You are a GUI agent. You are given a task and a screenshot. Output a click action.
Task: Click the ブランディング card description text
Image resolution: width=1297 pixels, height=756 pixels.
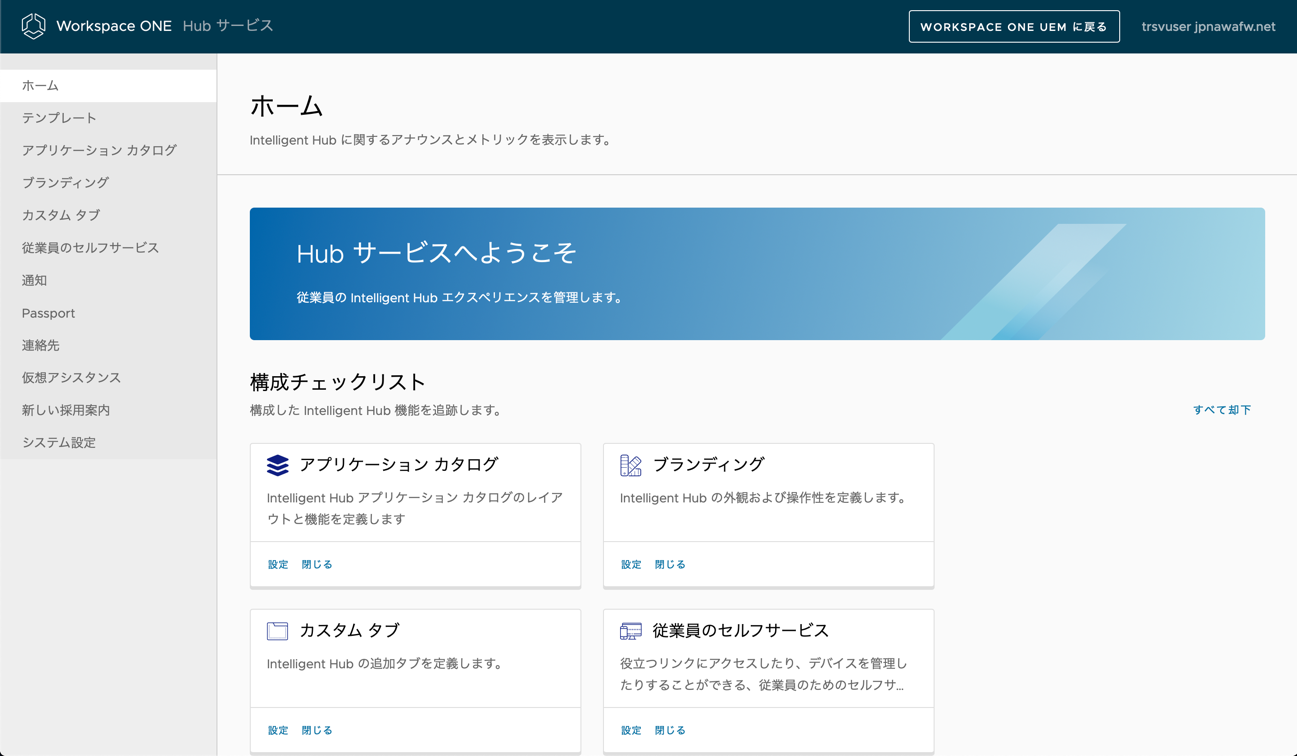click(763, 498)
